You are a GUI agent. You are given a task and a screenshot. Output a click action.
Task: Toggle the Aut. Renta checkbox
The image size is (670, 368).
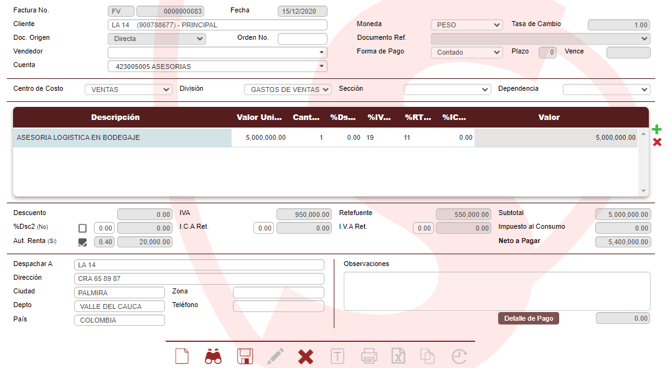click(x=82, y=242)
